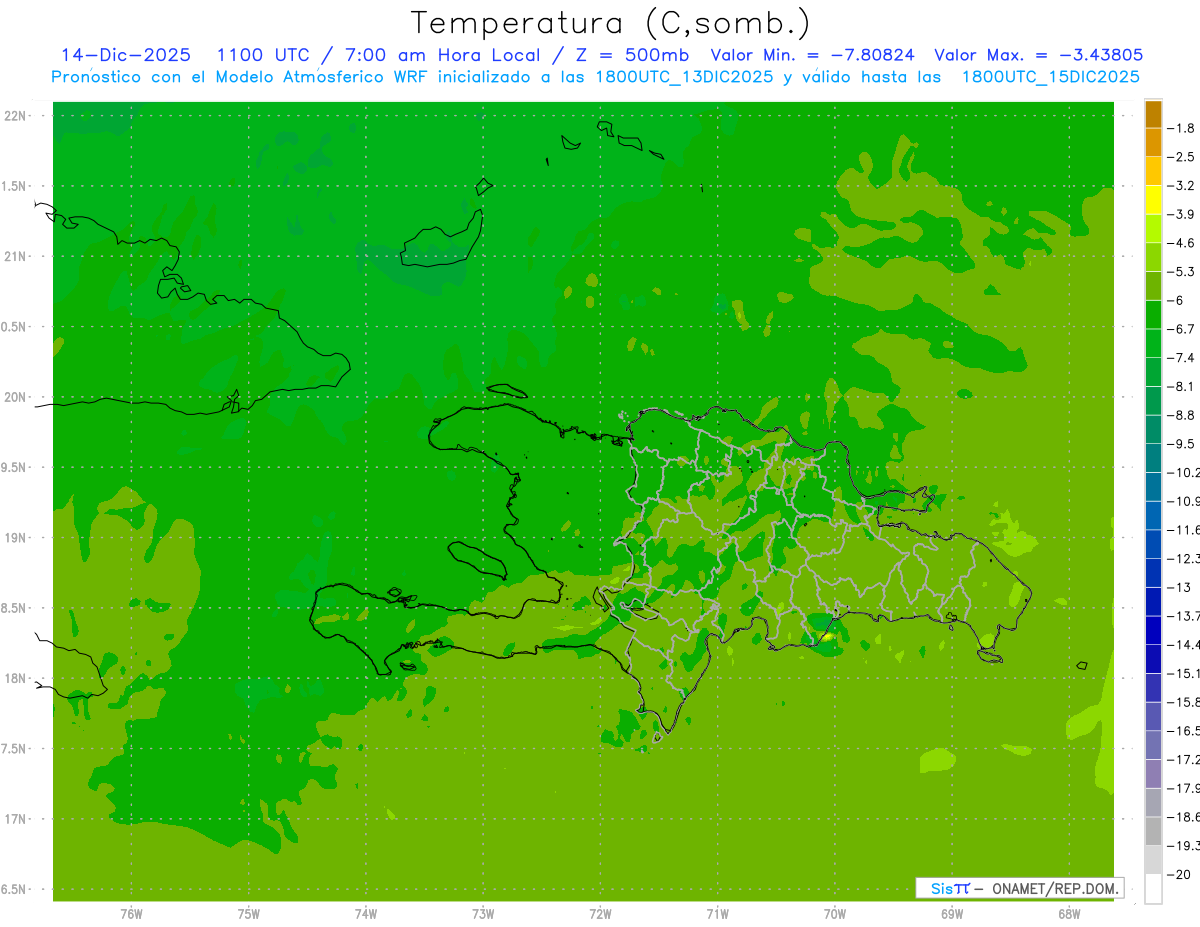Image resolution: width=1200 pixels, height=927 pixels.
Task: Click the '73W' longitude label
Action: (x=483, y=914)
